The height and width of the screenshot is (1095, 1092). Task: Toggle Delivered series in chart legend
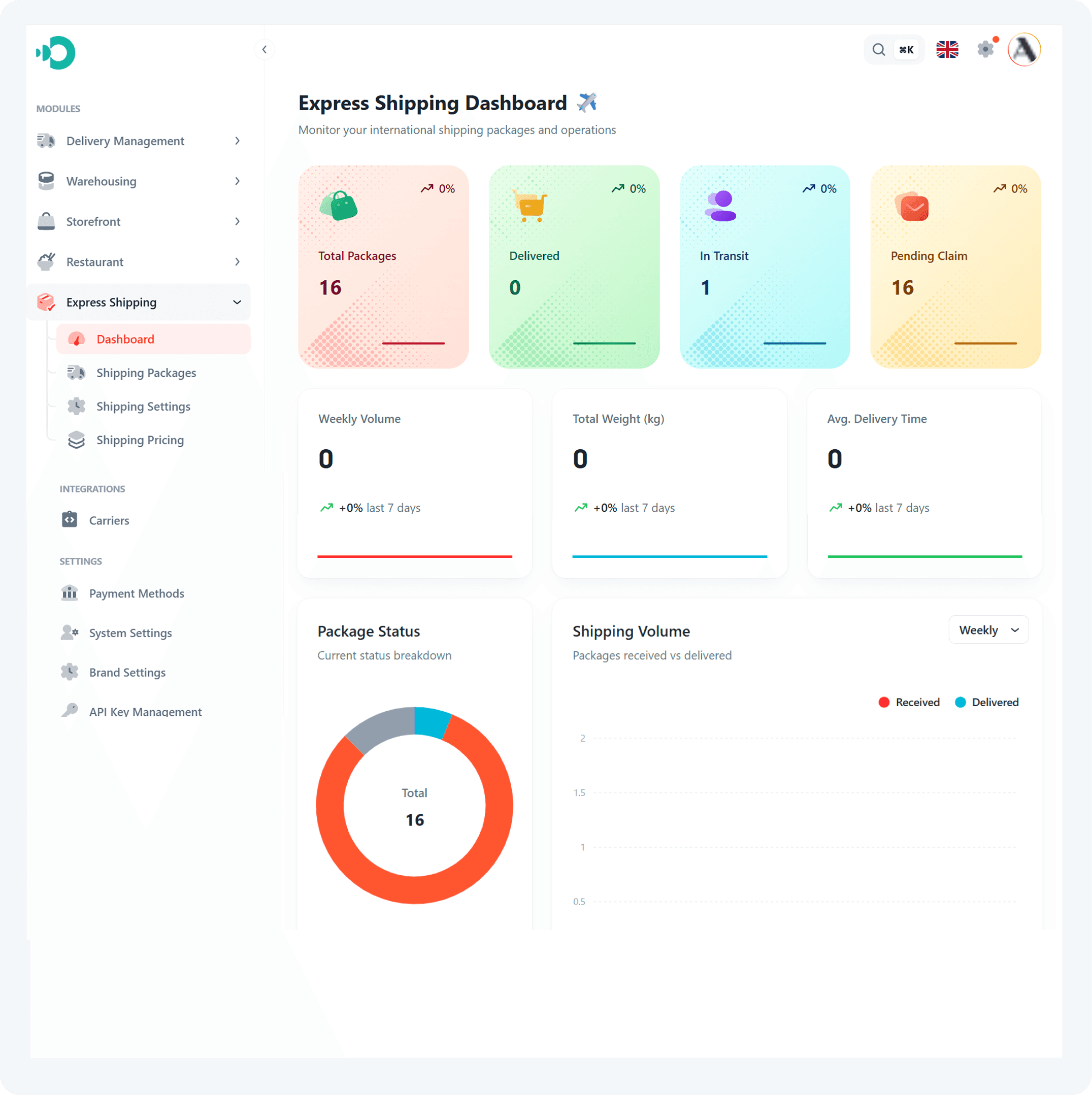point(986,702)
